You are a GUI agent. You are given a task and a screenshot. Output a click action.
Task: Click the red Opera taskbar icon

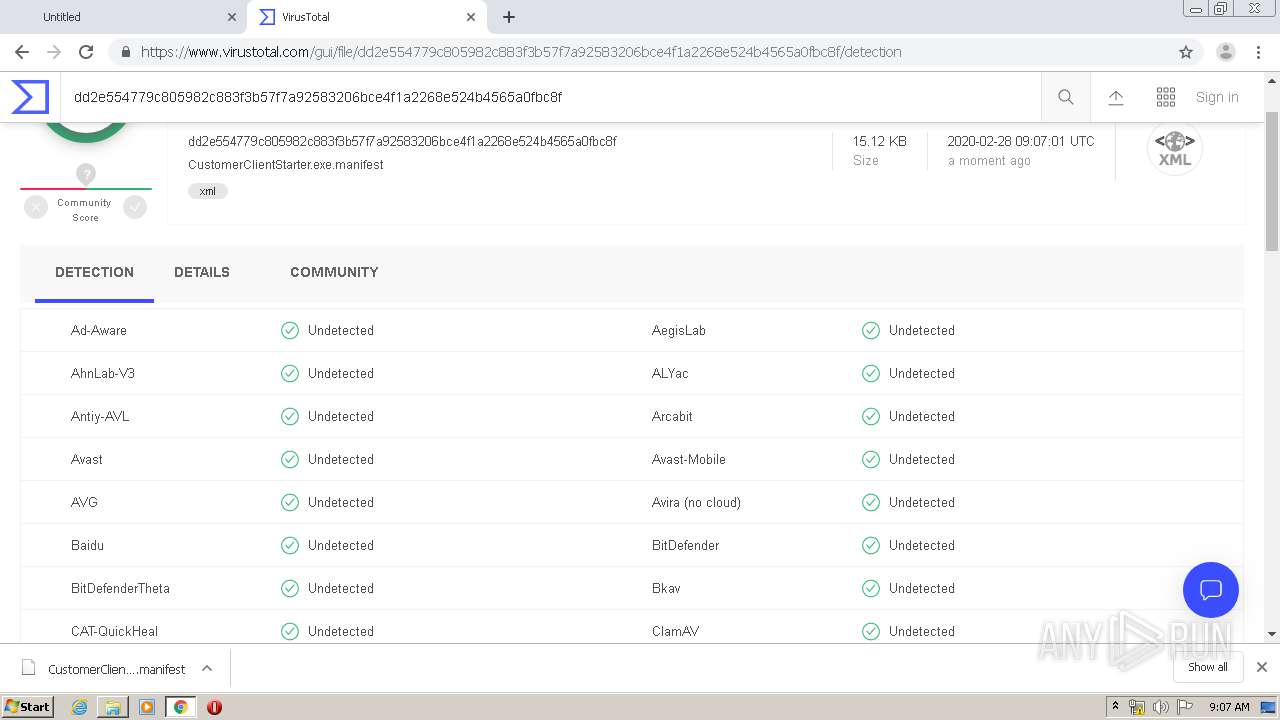214,707
